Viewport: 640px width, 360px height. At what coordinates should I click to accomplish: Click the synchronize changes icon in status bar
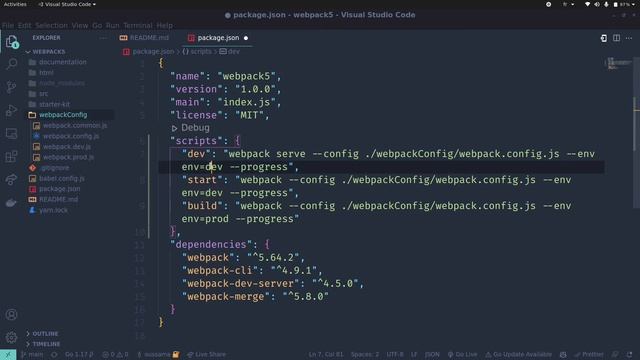[54, 355]
